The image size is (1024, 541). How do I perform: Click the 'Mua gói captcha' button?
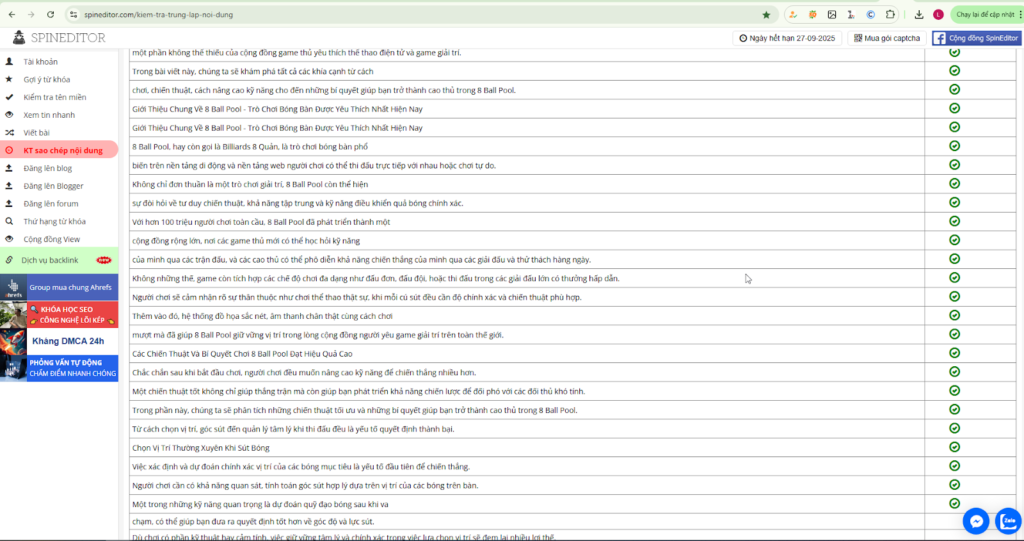[887, 38]
